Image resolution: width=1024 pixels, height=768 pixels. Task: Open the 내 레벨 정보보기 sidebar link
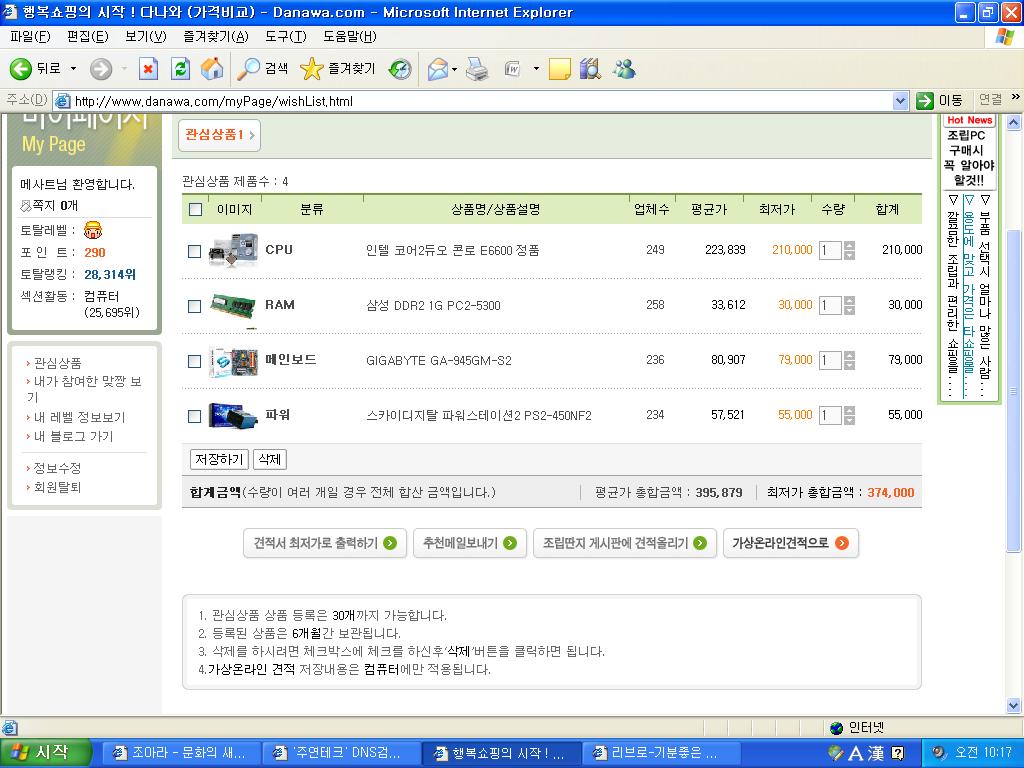pos(79,417)
